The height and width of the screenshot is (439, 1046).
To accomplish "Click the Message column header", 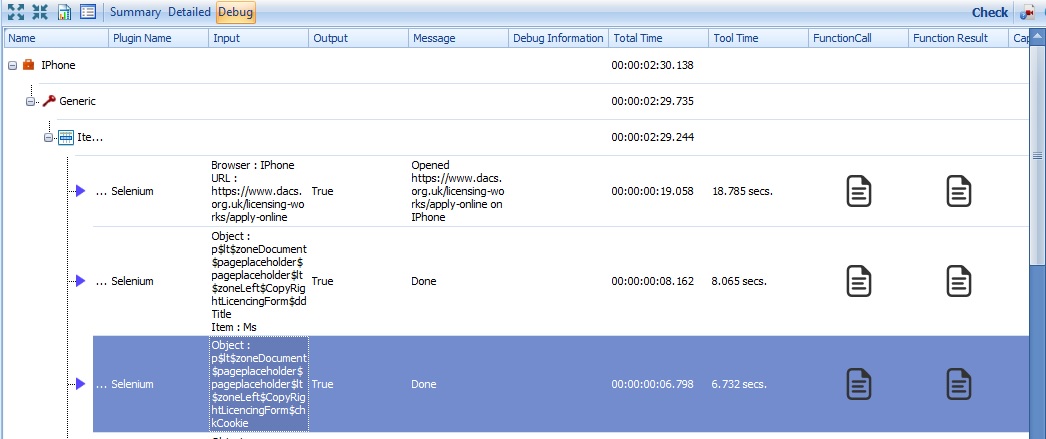I will pos(459,38).
